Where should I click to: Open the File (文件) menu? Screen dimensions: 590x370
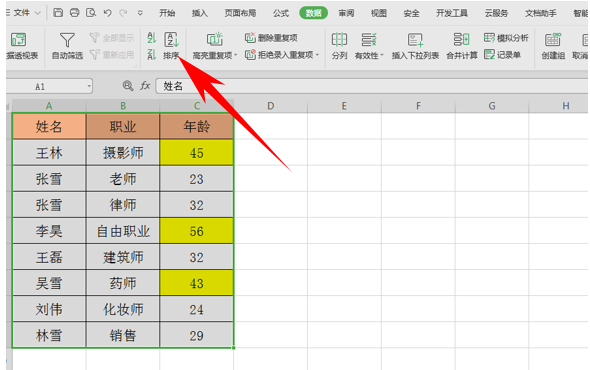coord(22,13)
